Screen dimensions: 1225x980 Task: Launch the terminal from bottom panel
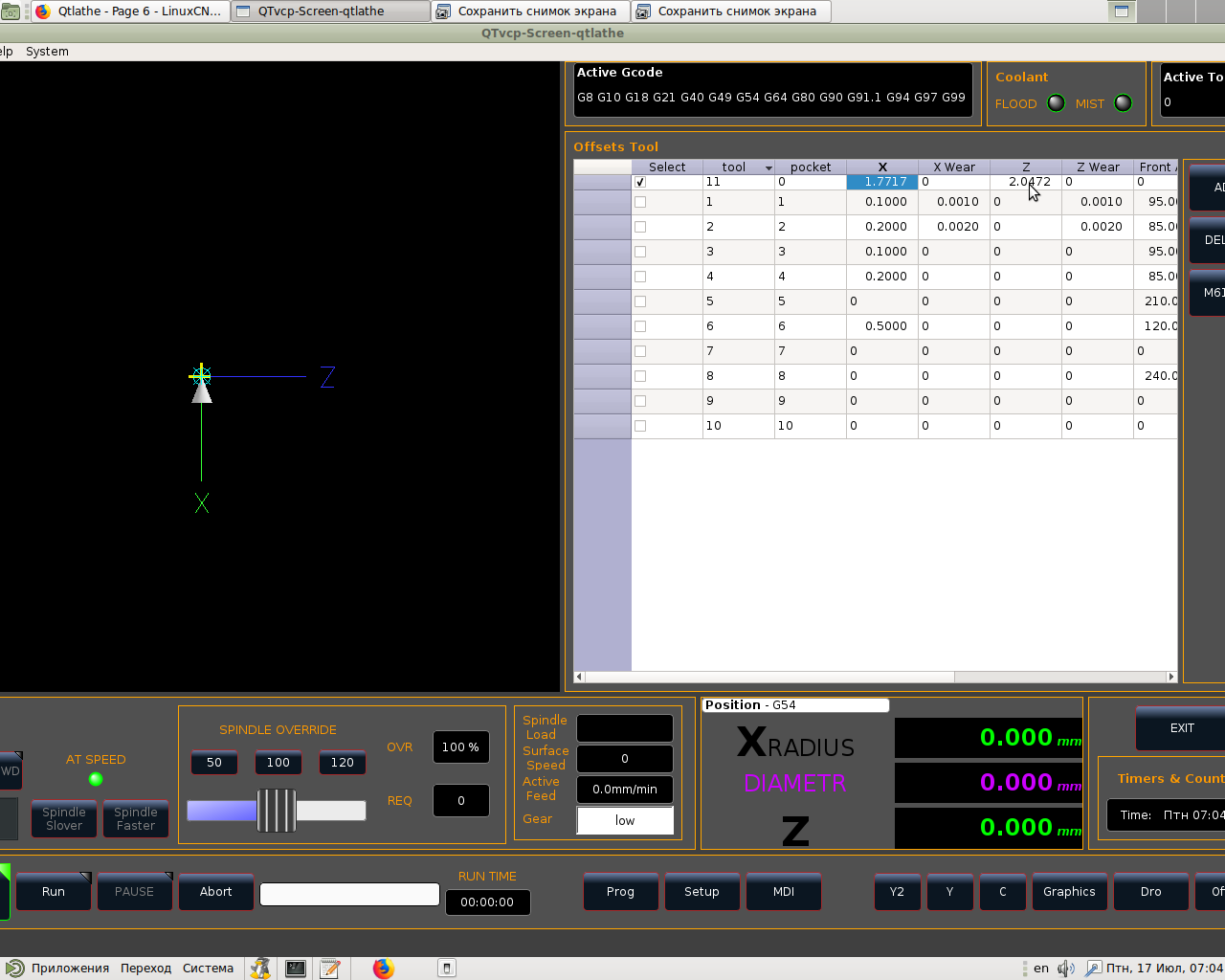296,969
